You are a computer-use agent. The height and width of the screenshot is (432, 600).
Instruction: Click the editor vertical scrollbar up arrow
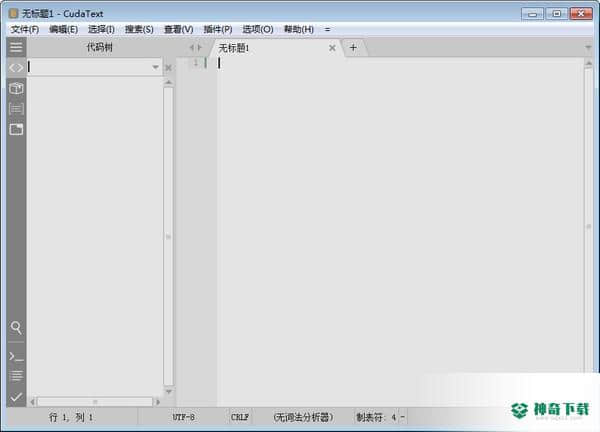click(x=589, y=63)
